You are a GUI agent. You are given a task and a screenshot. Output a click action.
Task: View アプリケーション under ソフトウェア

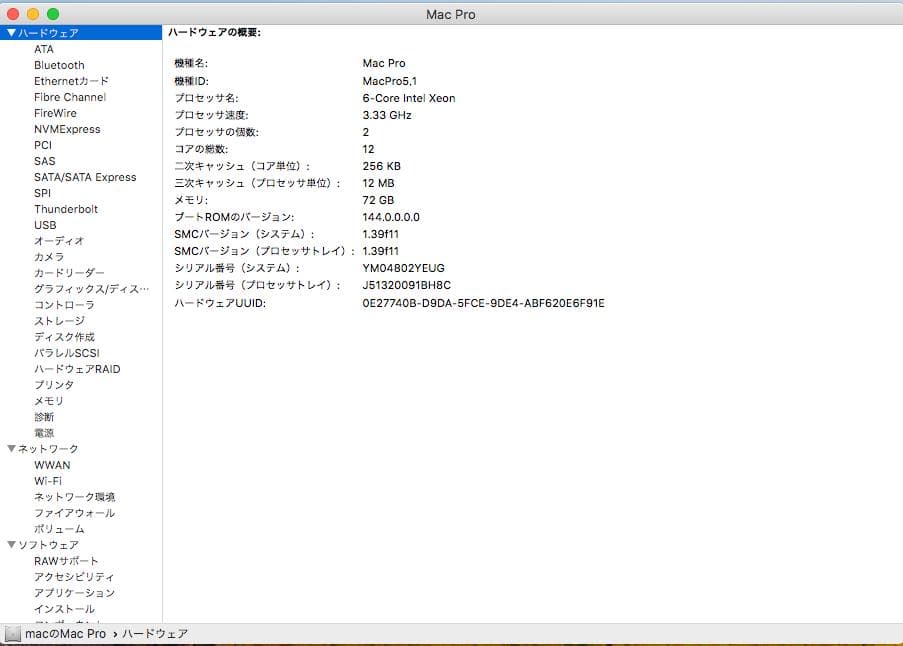[74, 592]
